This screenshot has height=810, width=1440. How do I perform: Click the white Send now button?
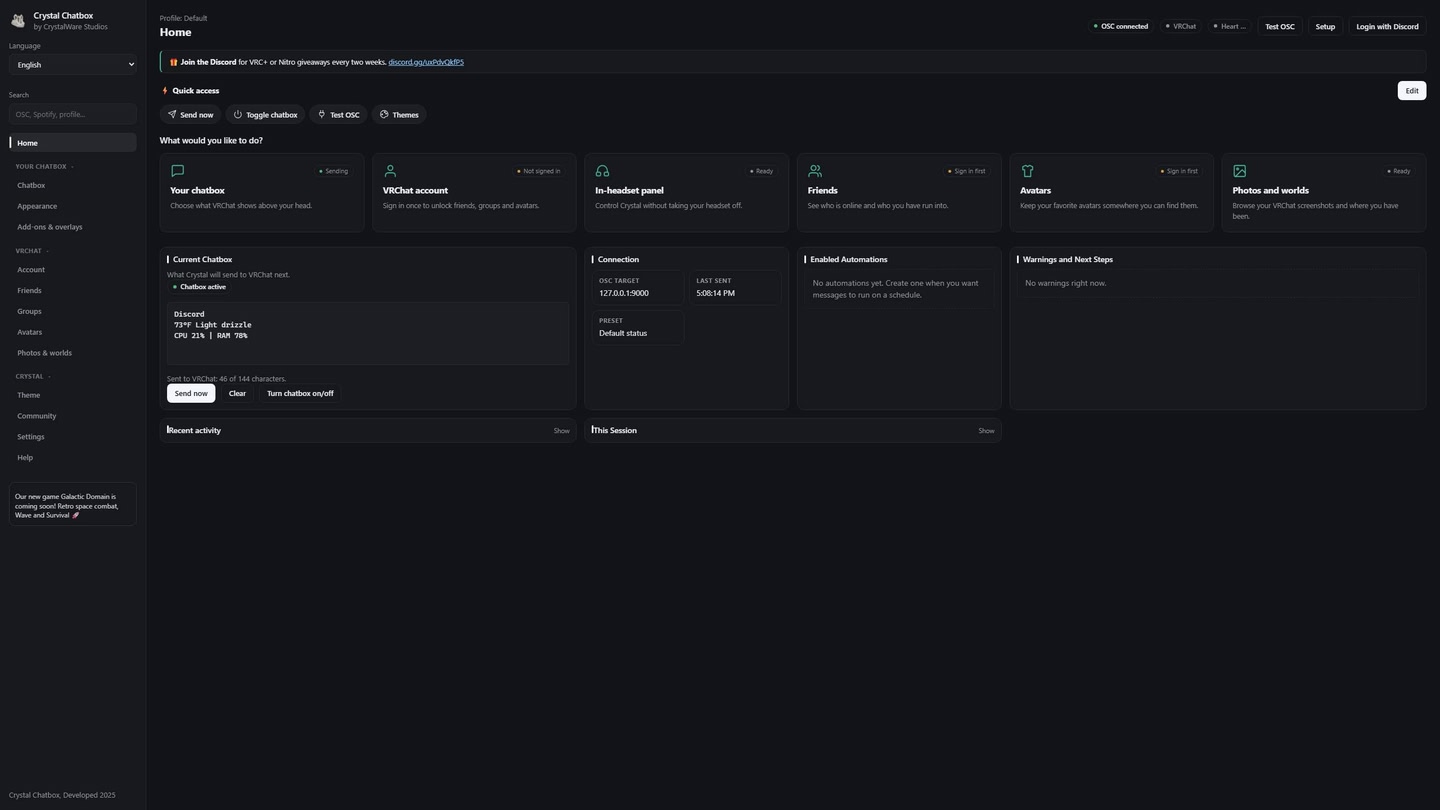click(x=191, y=394)
